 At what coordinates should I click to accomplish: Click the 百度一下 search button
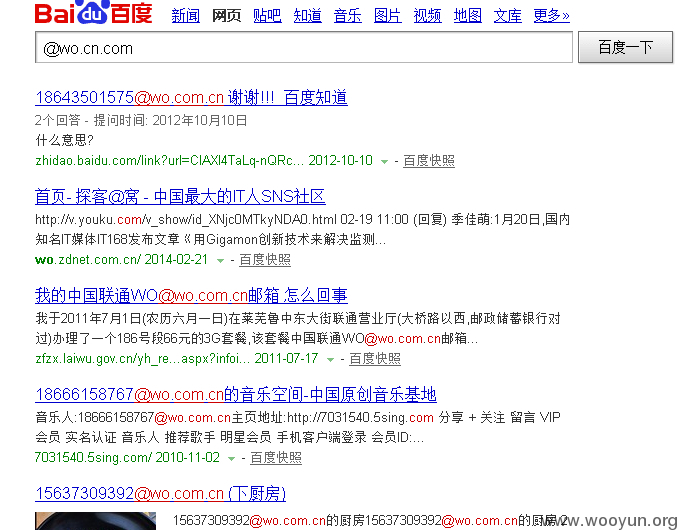625,47
